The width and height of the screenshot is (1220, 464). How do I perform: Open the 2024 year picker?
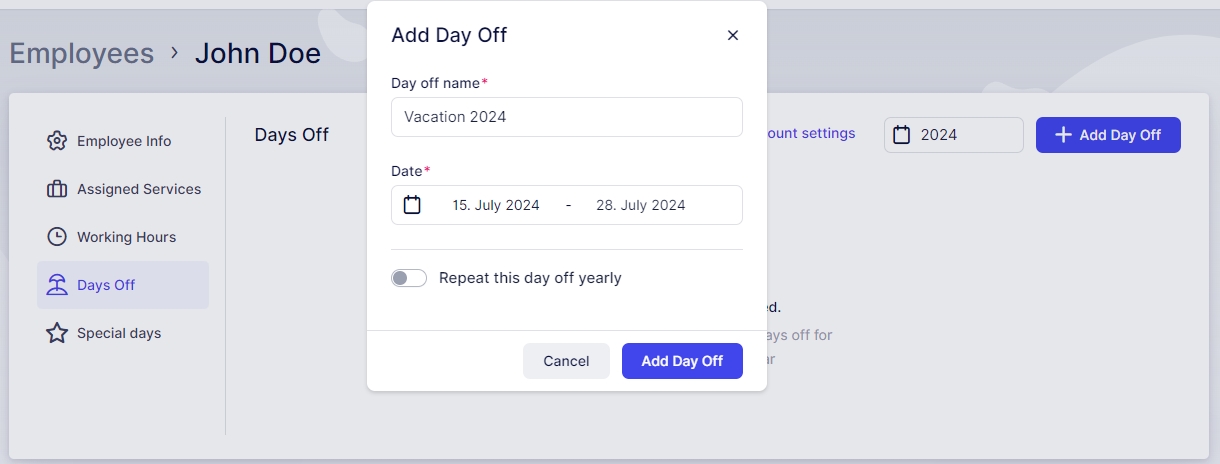953,135
